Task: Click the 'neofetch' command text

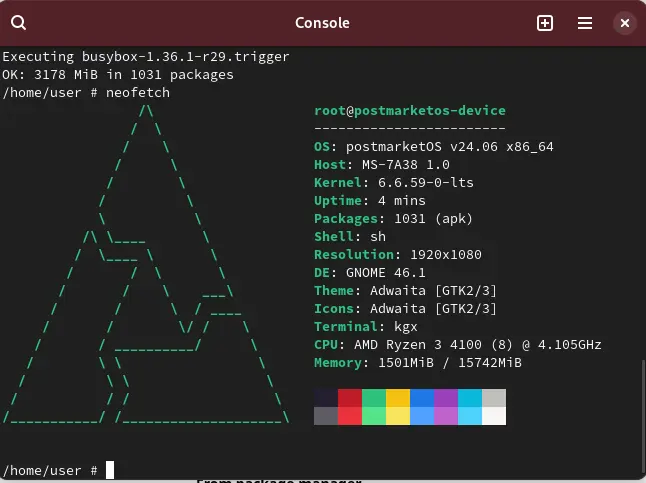Action: pos(138,92)
